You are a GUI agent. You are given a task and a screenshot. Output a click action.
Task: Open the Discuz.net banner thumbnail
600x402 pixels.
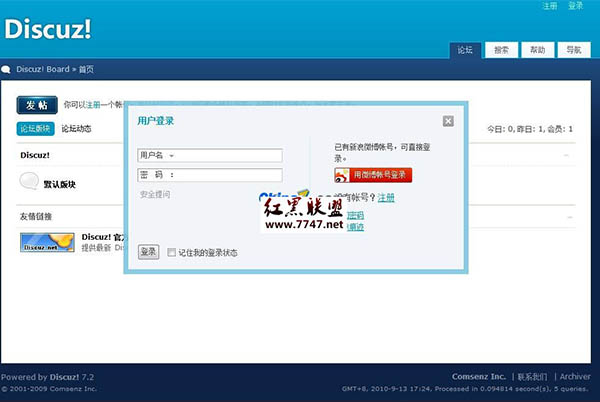47,242
